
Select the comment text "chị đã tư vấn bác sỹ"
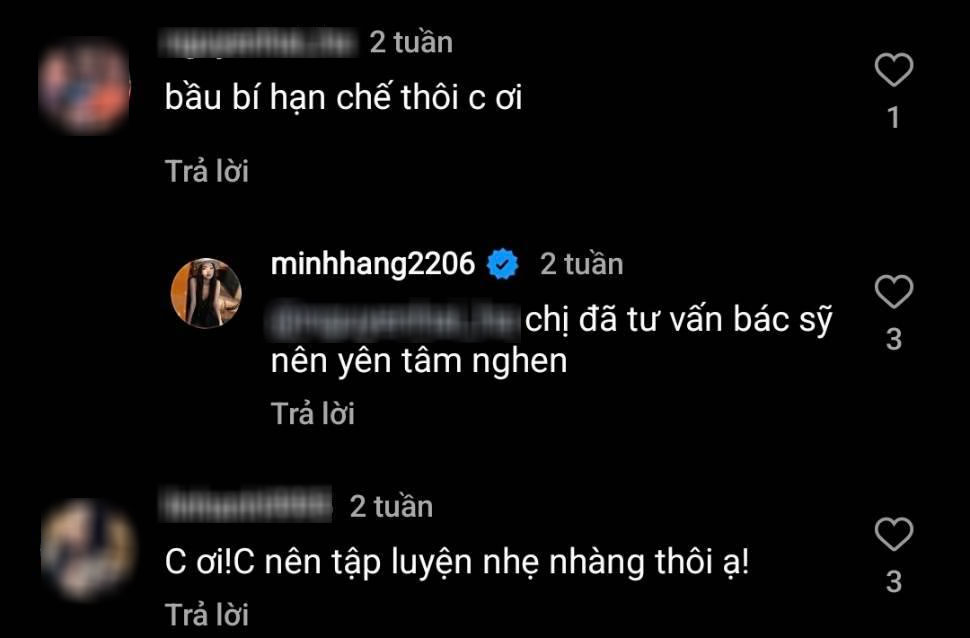[679, 321]
